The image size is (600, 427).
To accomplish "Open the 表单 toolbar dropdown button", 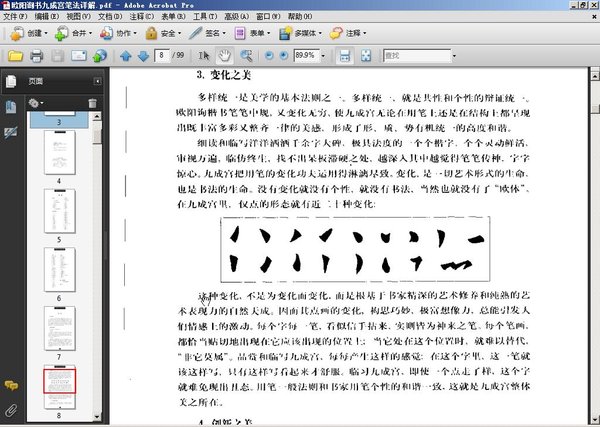I will pyautogui.click(x=252, y=34).
